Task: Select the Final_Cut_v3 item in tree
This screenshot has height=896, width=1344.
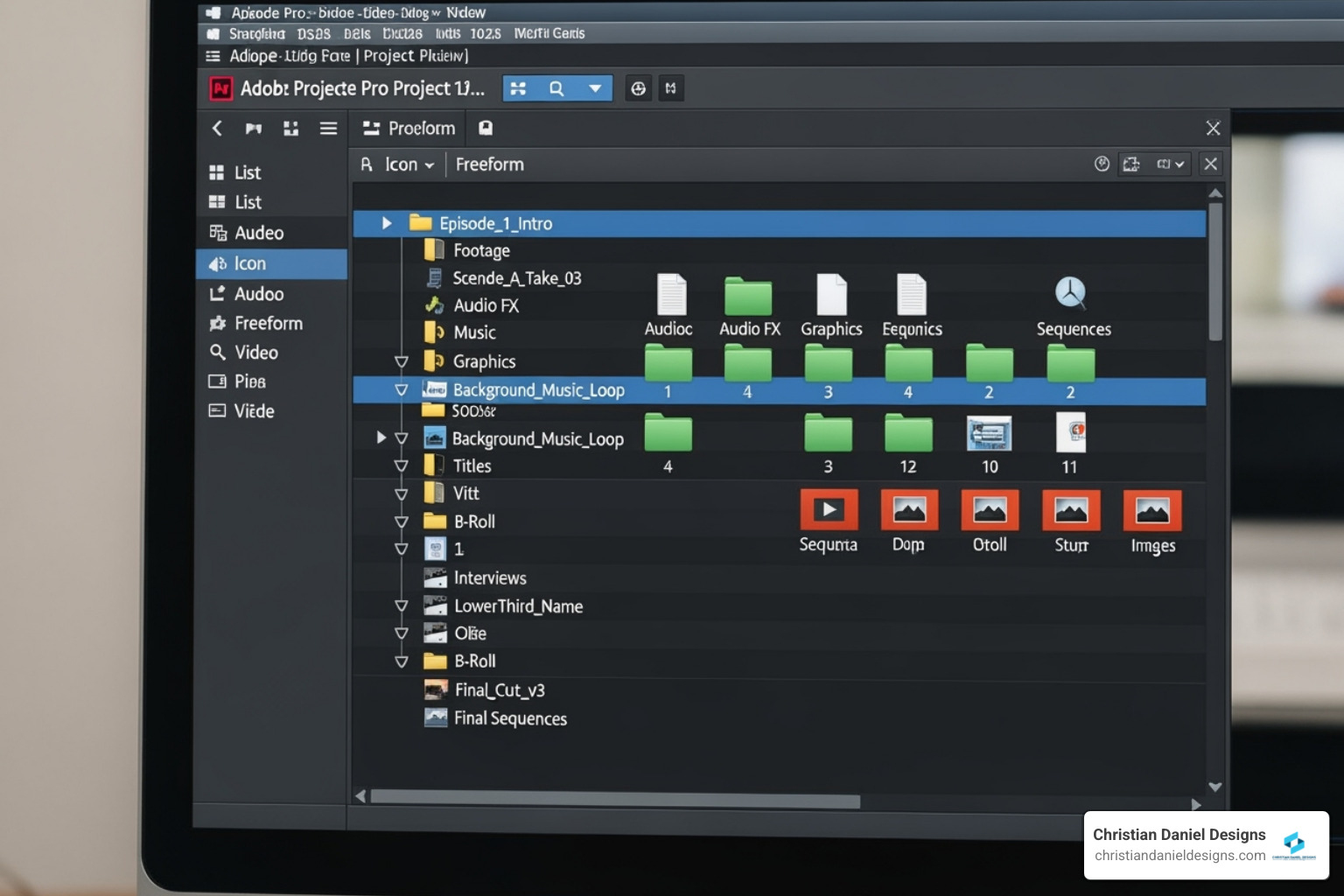Action: [499, 690]
